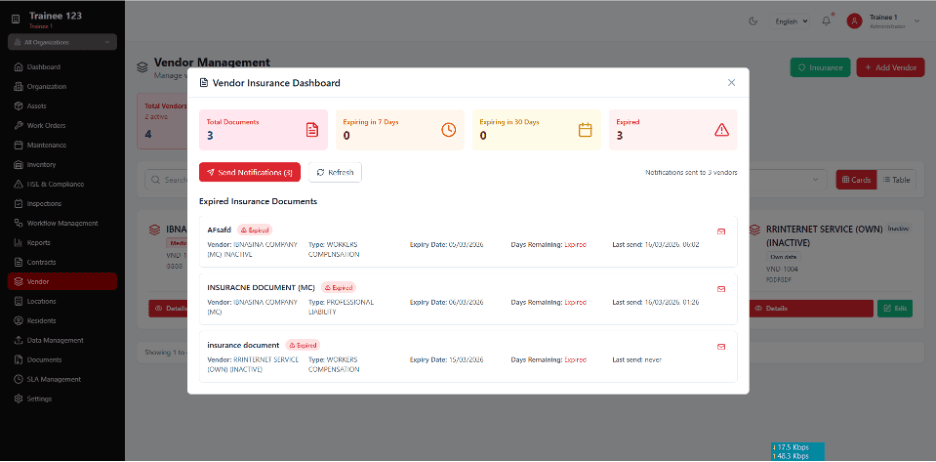
Task: Click the clock icon in Expiring in 7 Days
Action: pos(448,130)
